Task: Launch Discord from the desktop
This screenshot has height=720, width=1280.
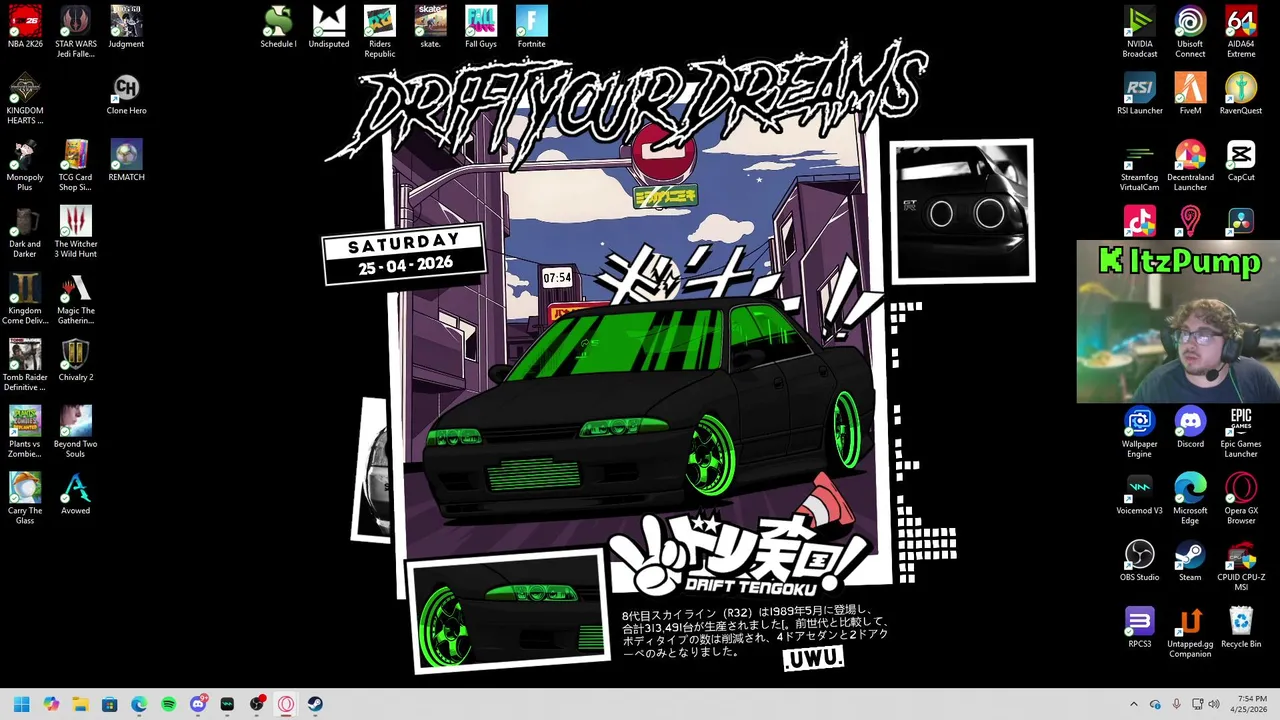Action: (1190, 428)
